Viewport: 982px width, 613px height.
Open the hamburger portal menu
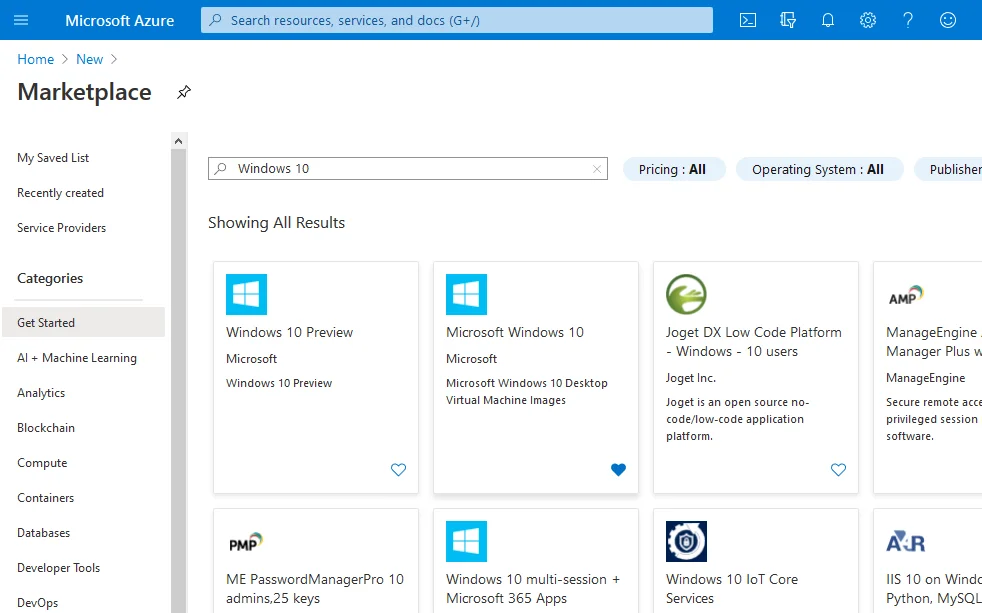coord(21,20)
